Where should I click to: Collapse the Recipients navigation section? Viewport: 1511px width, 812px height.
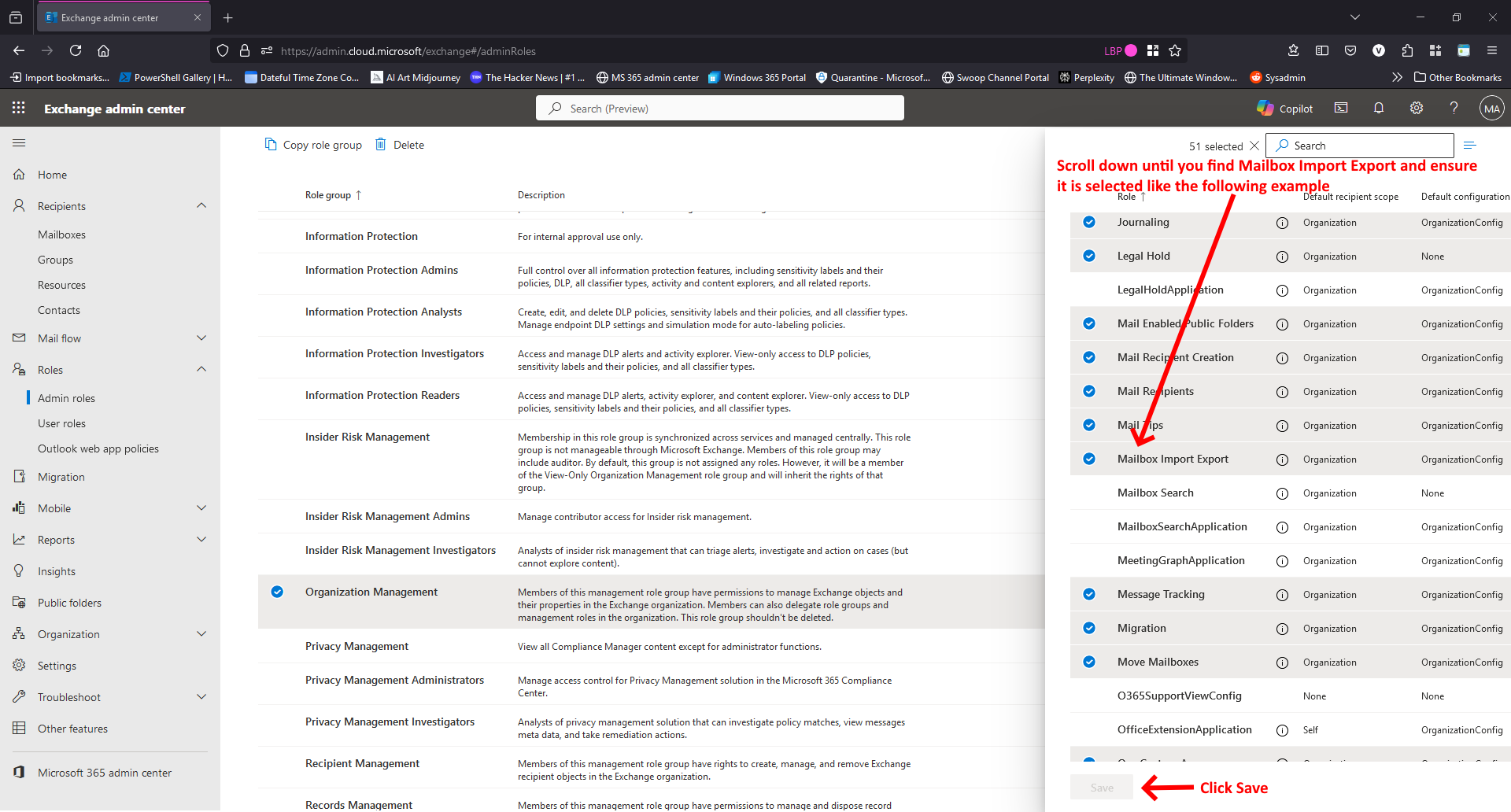pyautogui.click(x=201, y=205)
